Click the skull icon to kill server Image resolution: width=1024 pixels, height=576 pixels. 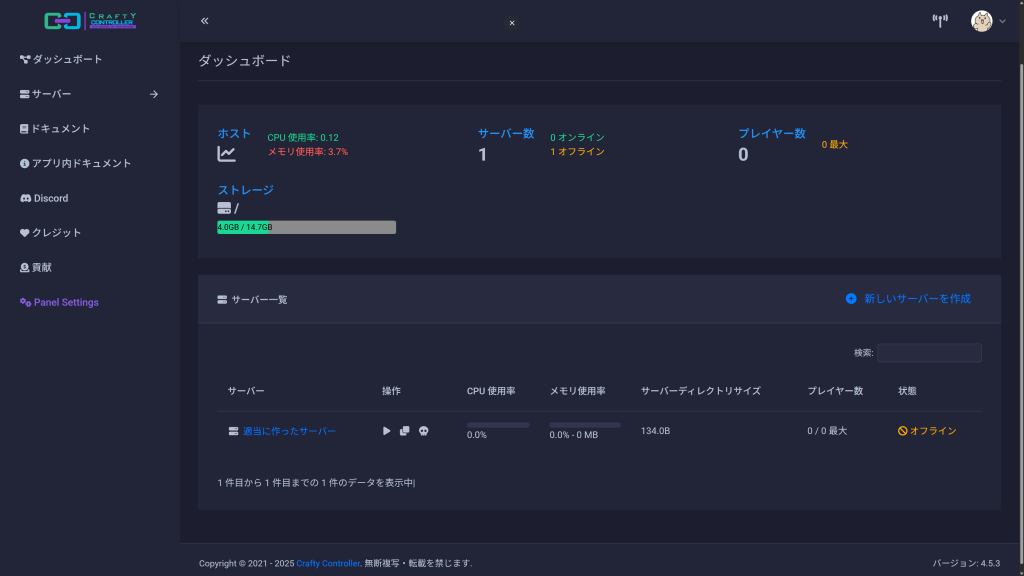(423, 431)
